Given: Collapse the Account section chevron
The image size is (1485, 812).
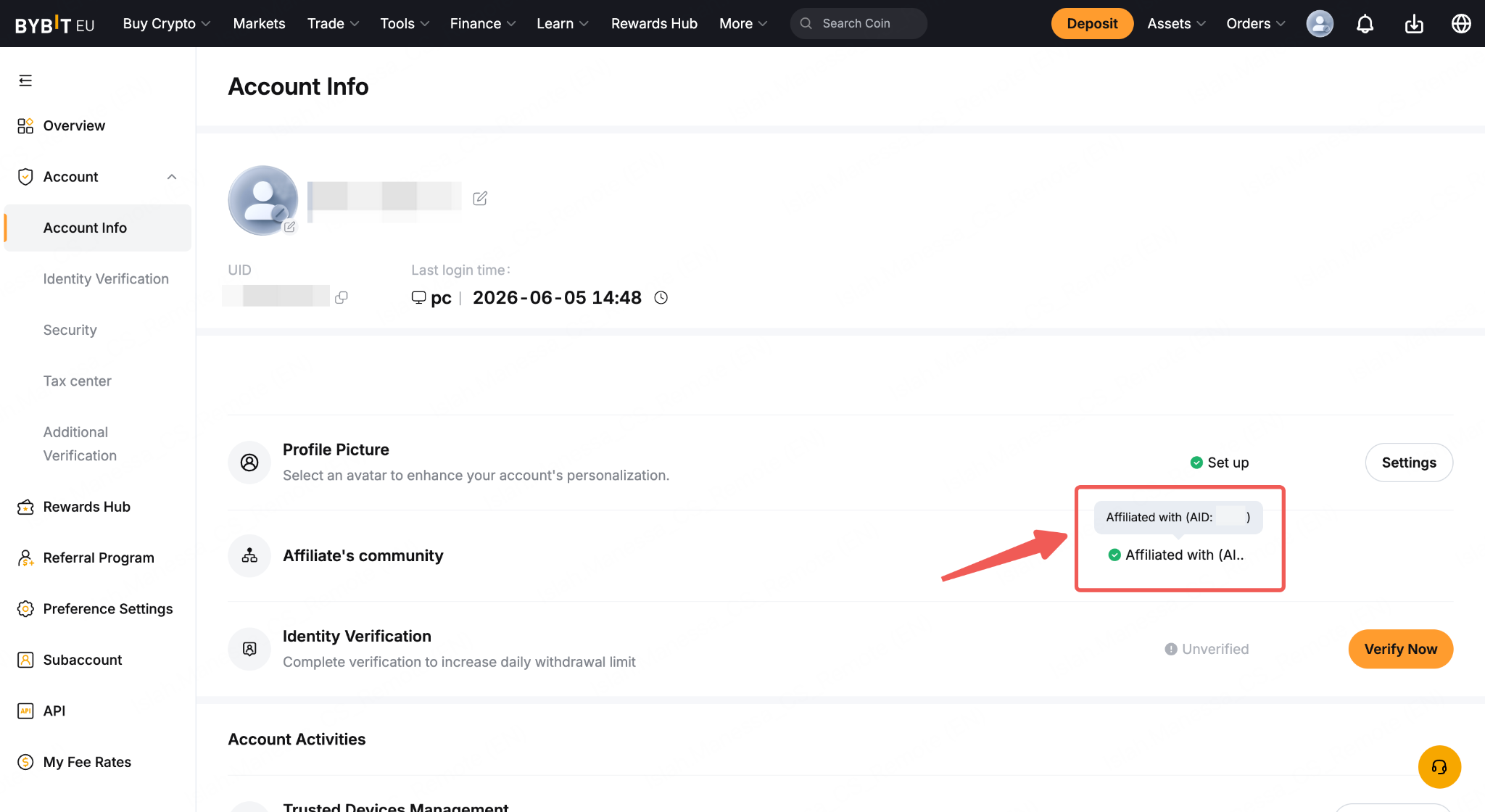Looking at the screenshot, I should (172, 177).
